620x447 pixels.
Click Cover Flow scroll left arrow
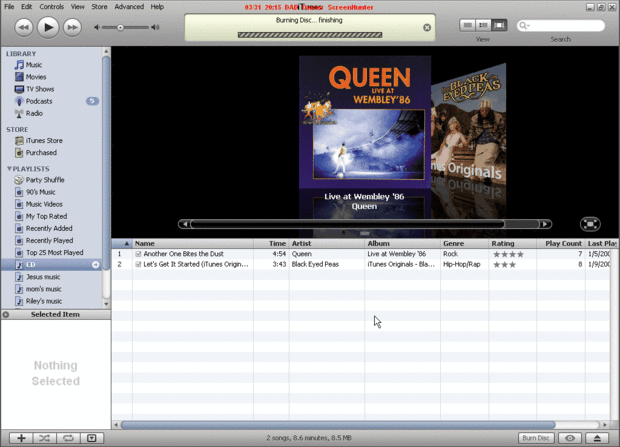click(184, 224)
